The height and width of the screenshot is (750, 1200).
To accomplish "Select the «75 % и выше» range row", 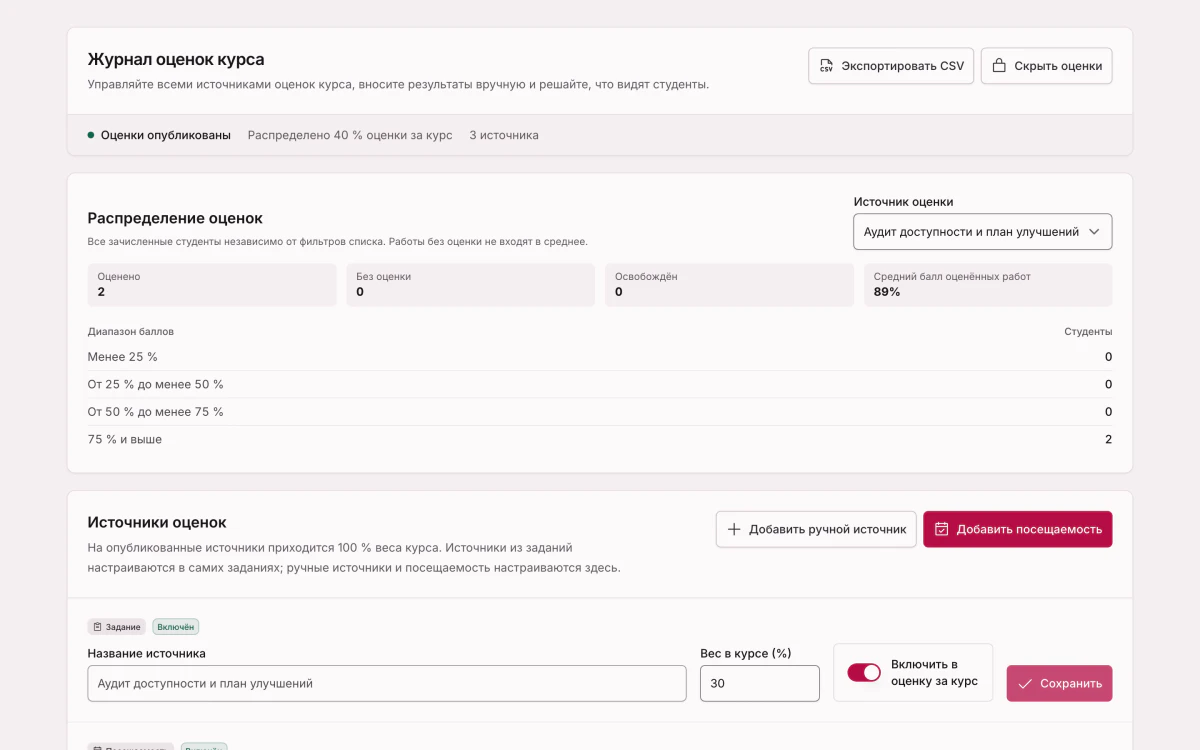I will (x=600, y=440).
